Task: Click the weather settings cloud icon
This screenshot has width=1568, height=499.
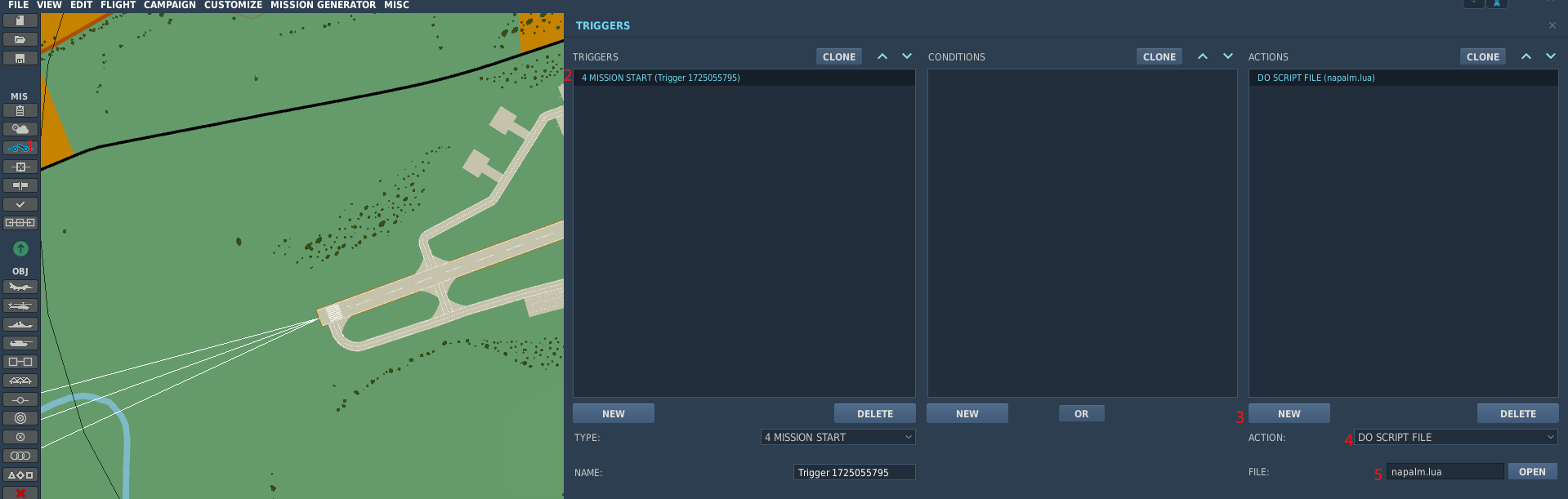Action: 20,129
